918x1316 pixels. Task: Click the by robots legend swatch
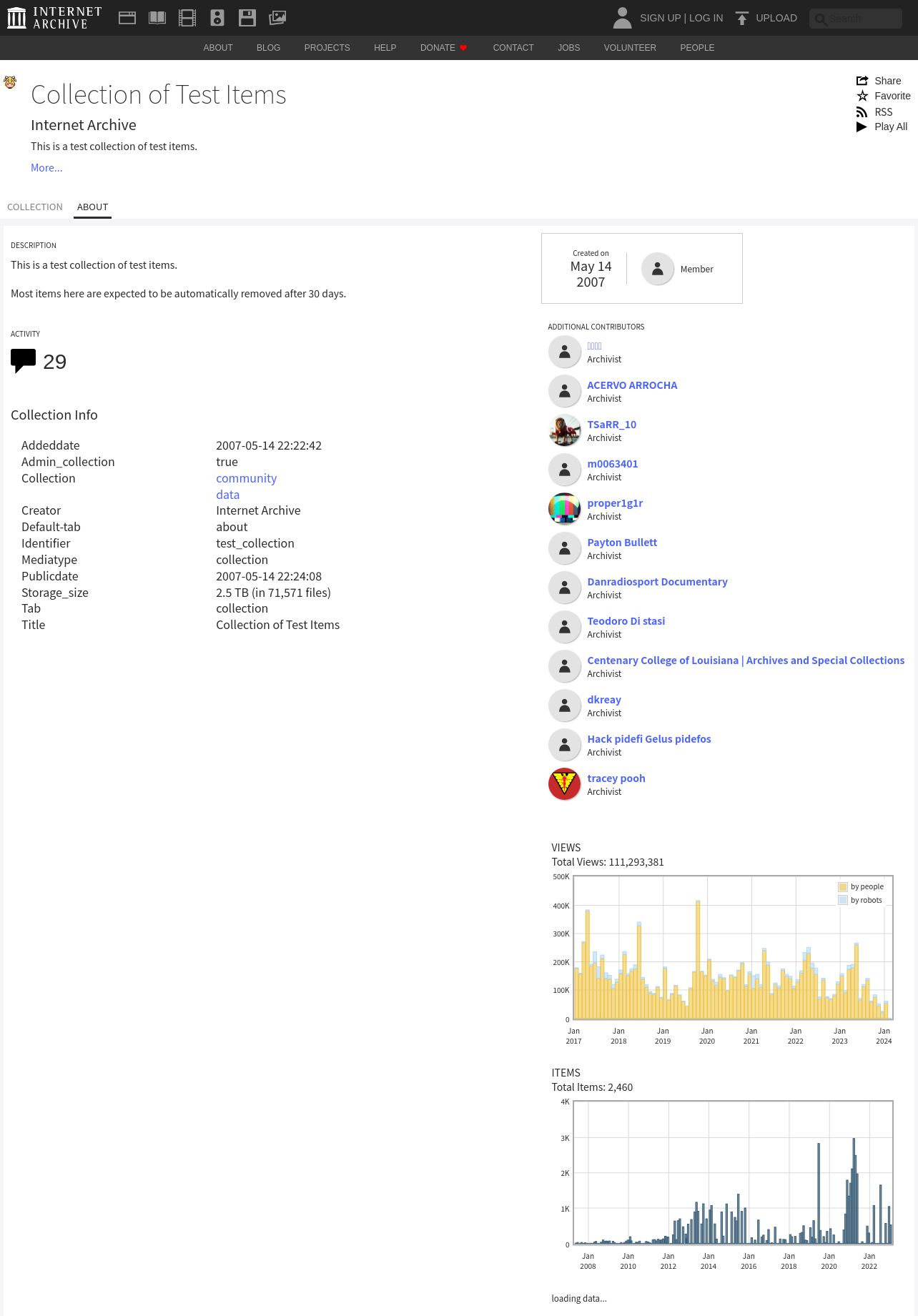843,901
